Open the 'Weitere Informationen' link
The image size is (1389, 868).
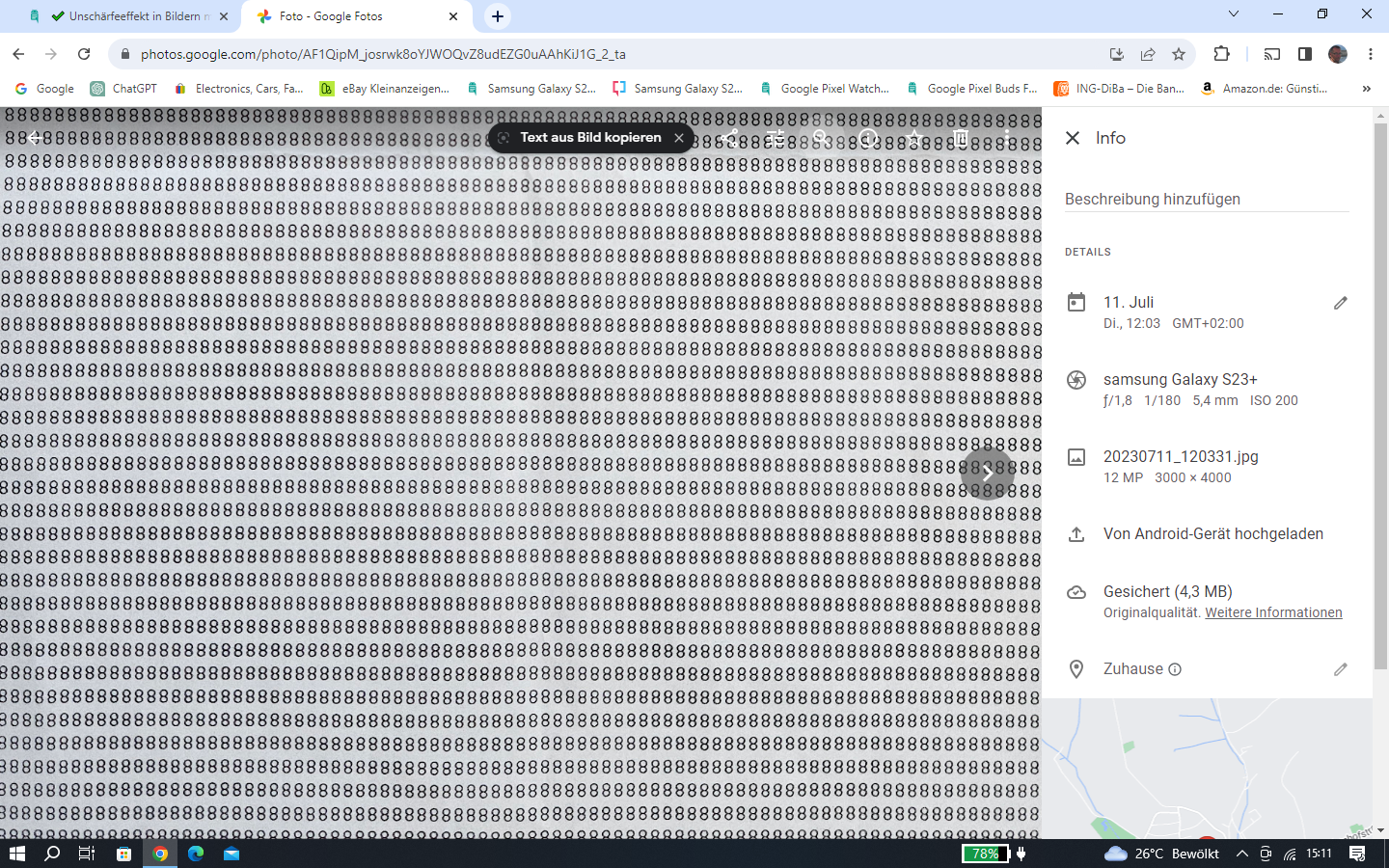1273,612
